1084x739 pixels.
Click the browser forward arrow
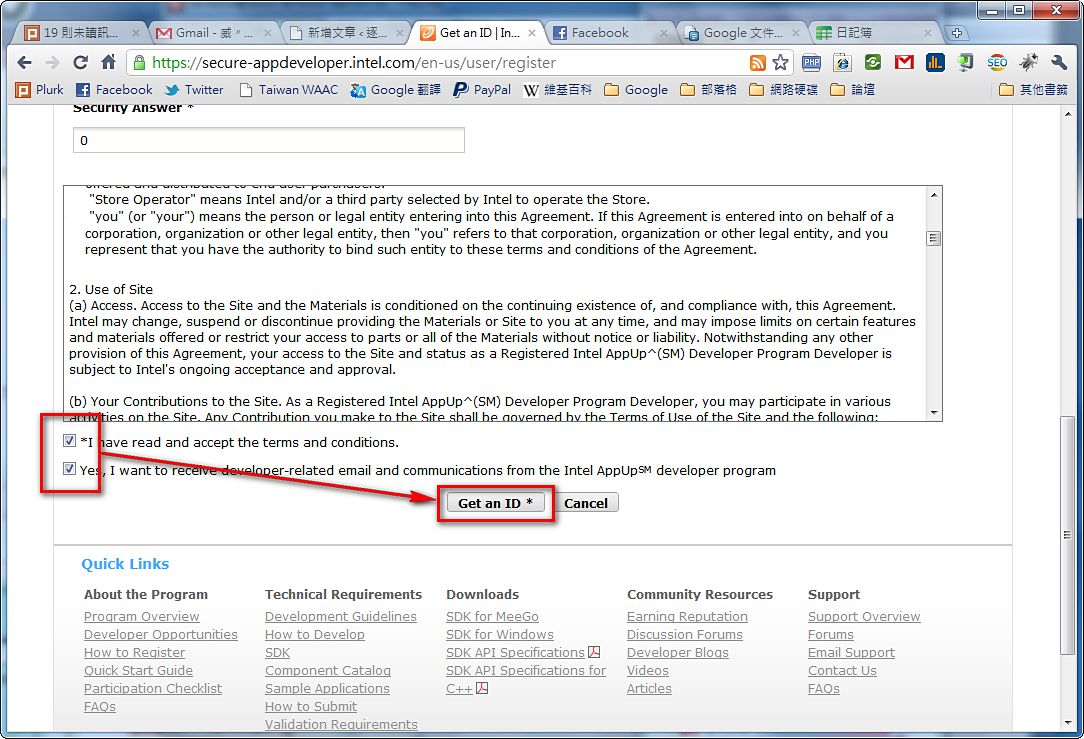53,63
